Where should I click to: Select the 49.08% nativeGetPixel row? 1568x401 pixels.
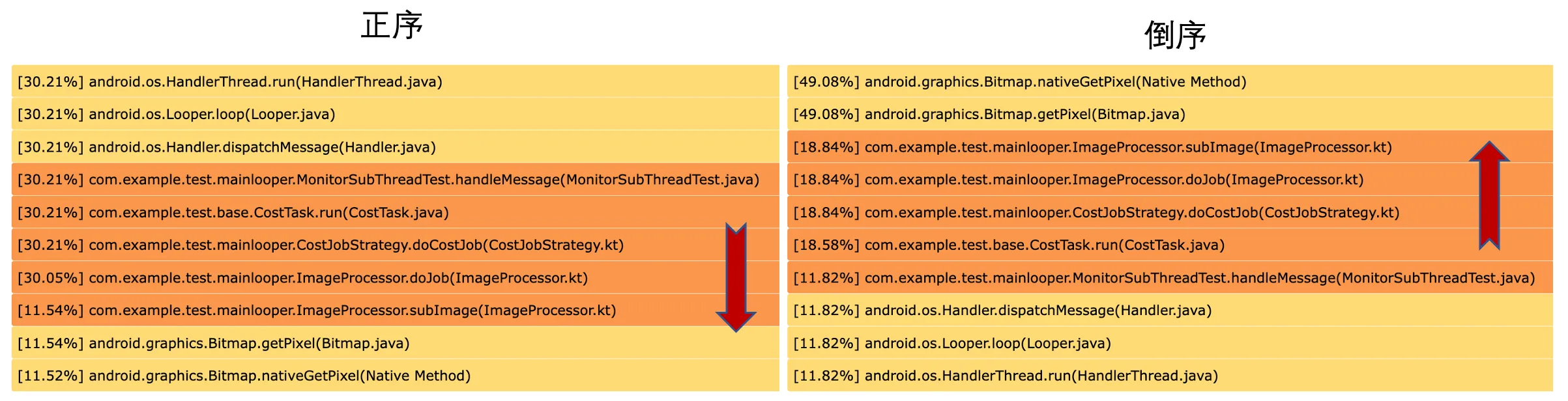click(1170, 81)
